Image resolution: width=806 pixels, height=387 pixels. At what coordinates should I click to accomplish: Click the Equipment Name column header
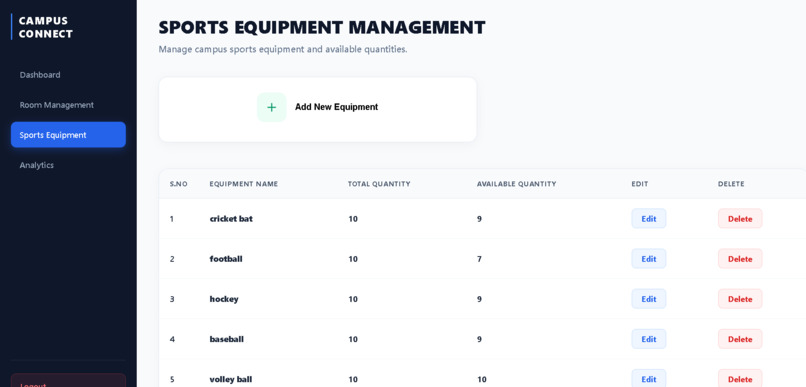(244, 184)
